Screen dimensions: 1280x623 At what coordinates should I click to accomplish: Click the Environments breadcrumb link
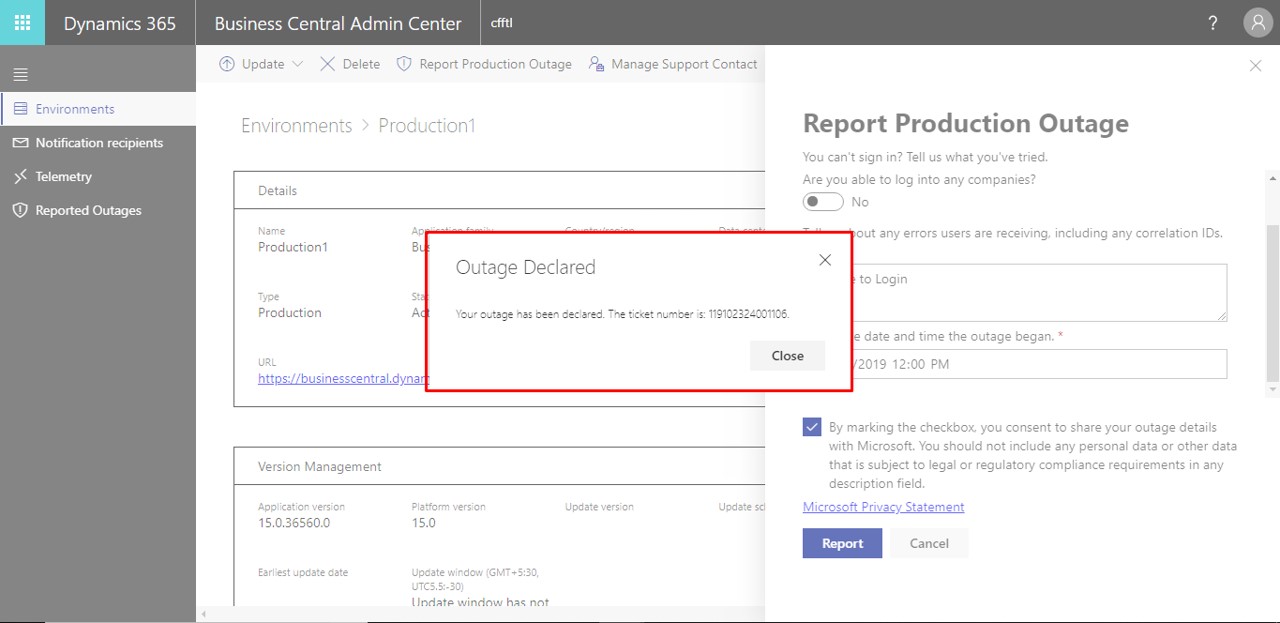(296, 126)
